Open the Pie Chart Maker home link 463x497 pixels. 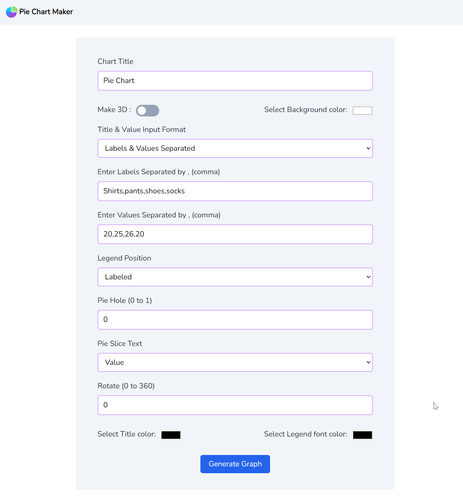[x=39, y=12]
